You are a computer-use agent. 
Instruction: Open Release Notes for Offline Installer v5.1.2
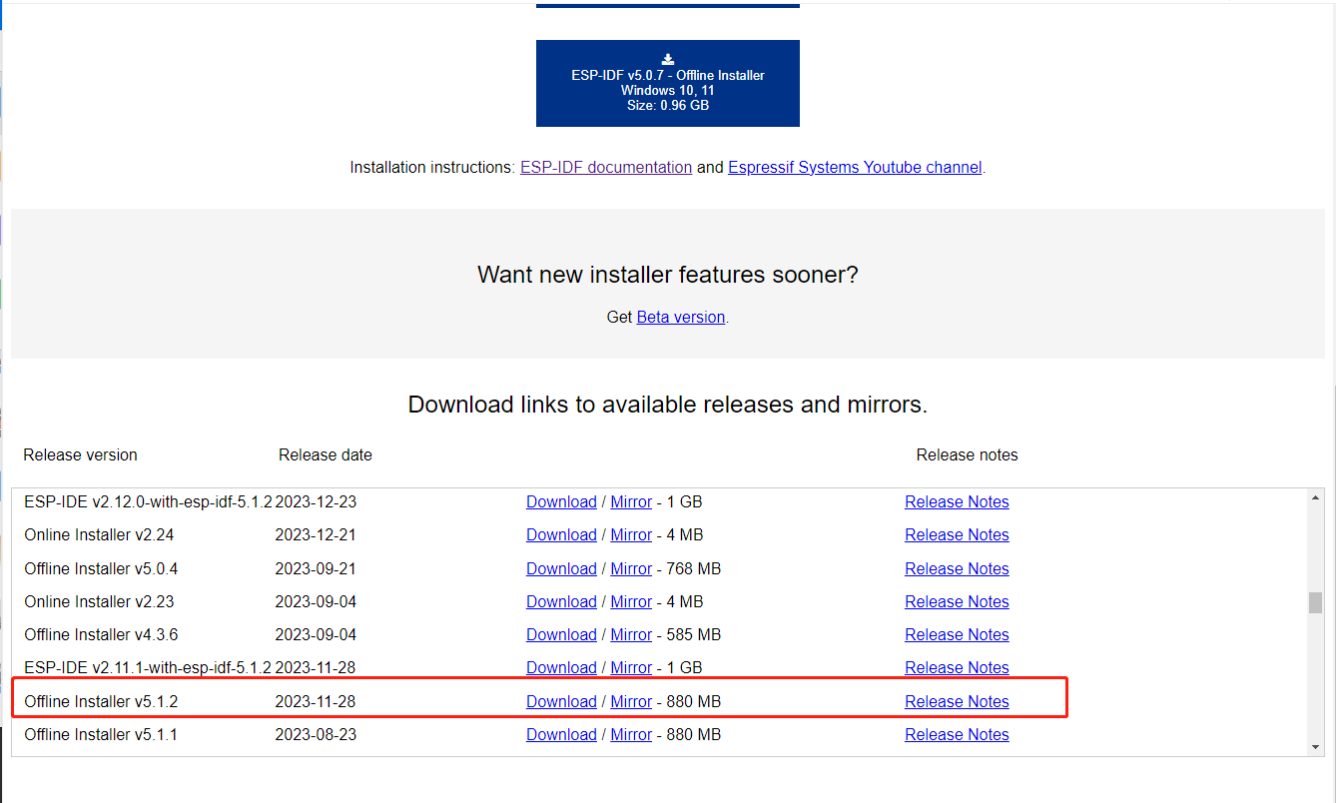(x=957, y=702)
